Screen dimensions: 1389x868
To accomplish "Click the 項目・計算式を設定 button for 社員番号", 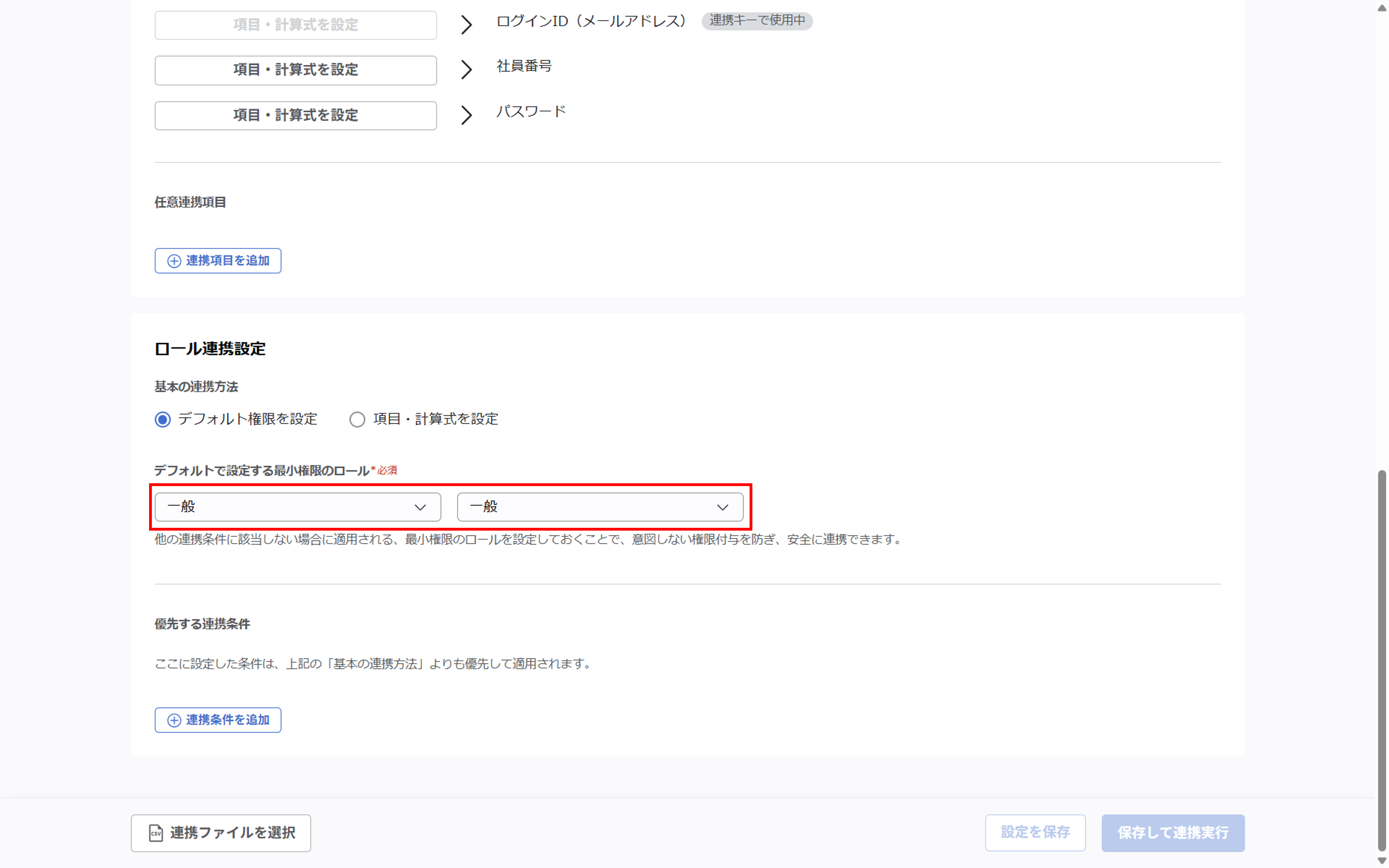I will pos(296,70).
